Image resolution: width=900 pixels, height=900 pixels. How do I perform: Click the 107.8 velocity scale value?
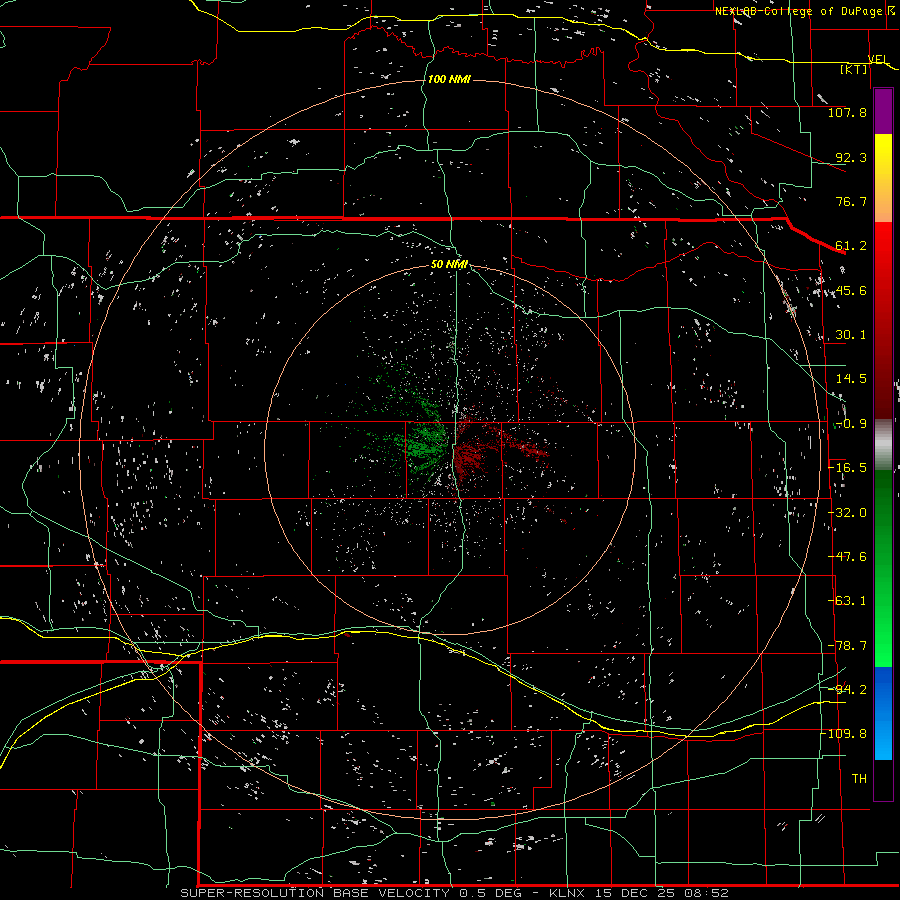point(847,112)
